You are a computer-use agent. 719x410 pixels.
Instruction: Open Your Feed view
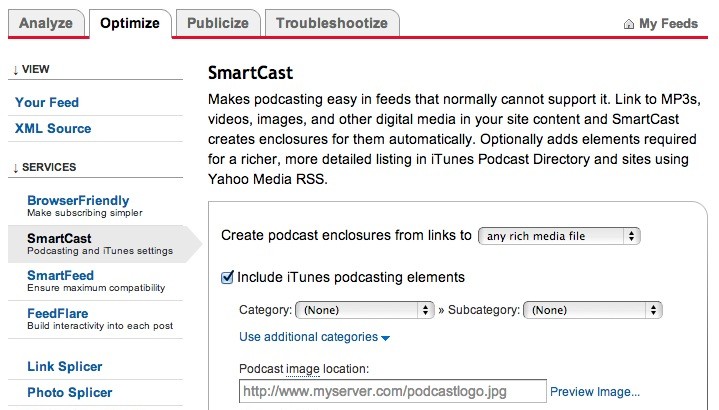click(47, 102)
